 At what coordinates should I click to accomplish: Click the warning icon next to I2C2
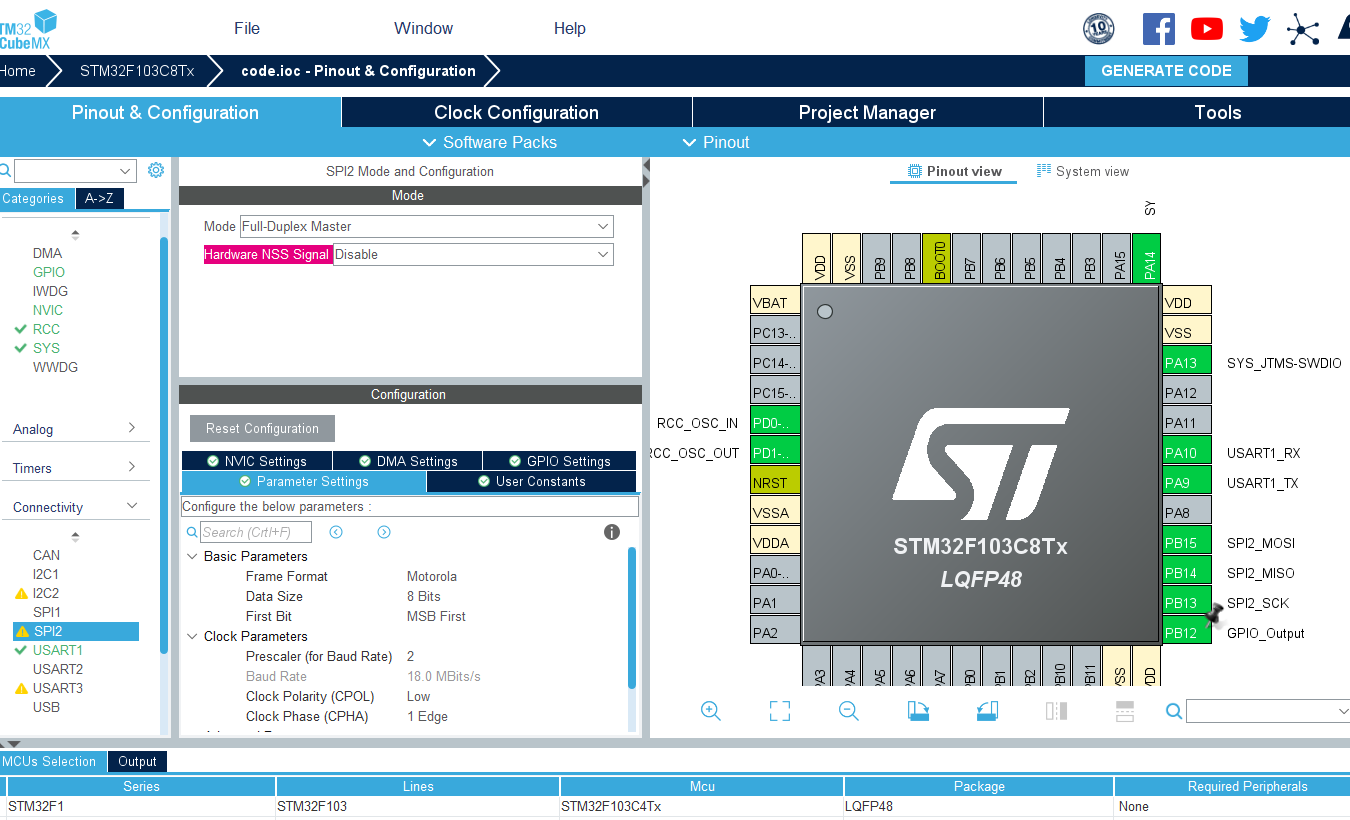[x=21, y=593]
